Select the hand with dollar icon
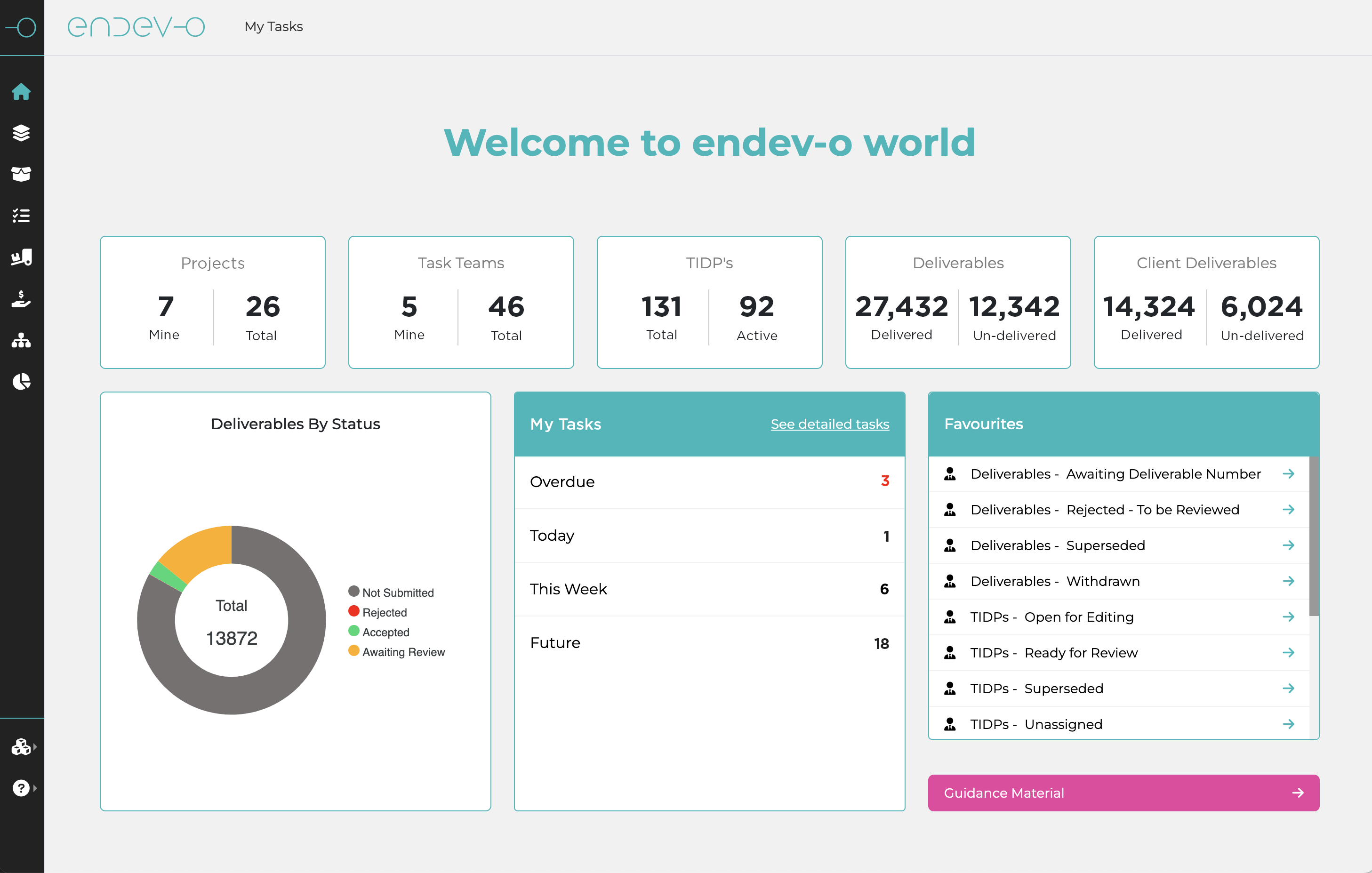The width and height of the screenshot is (1372, 873). click(21, 298)
